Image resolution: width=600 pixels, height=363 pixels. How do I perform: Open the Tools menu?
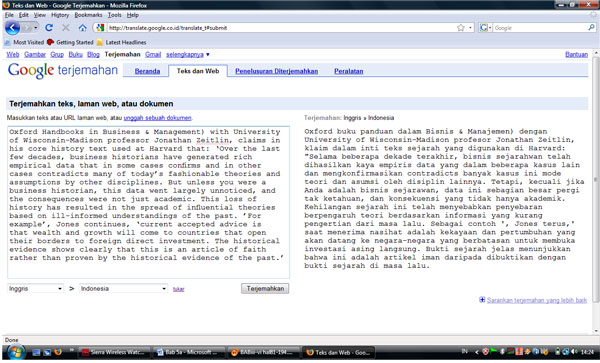[x=114, y=15]
